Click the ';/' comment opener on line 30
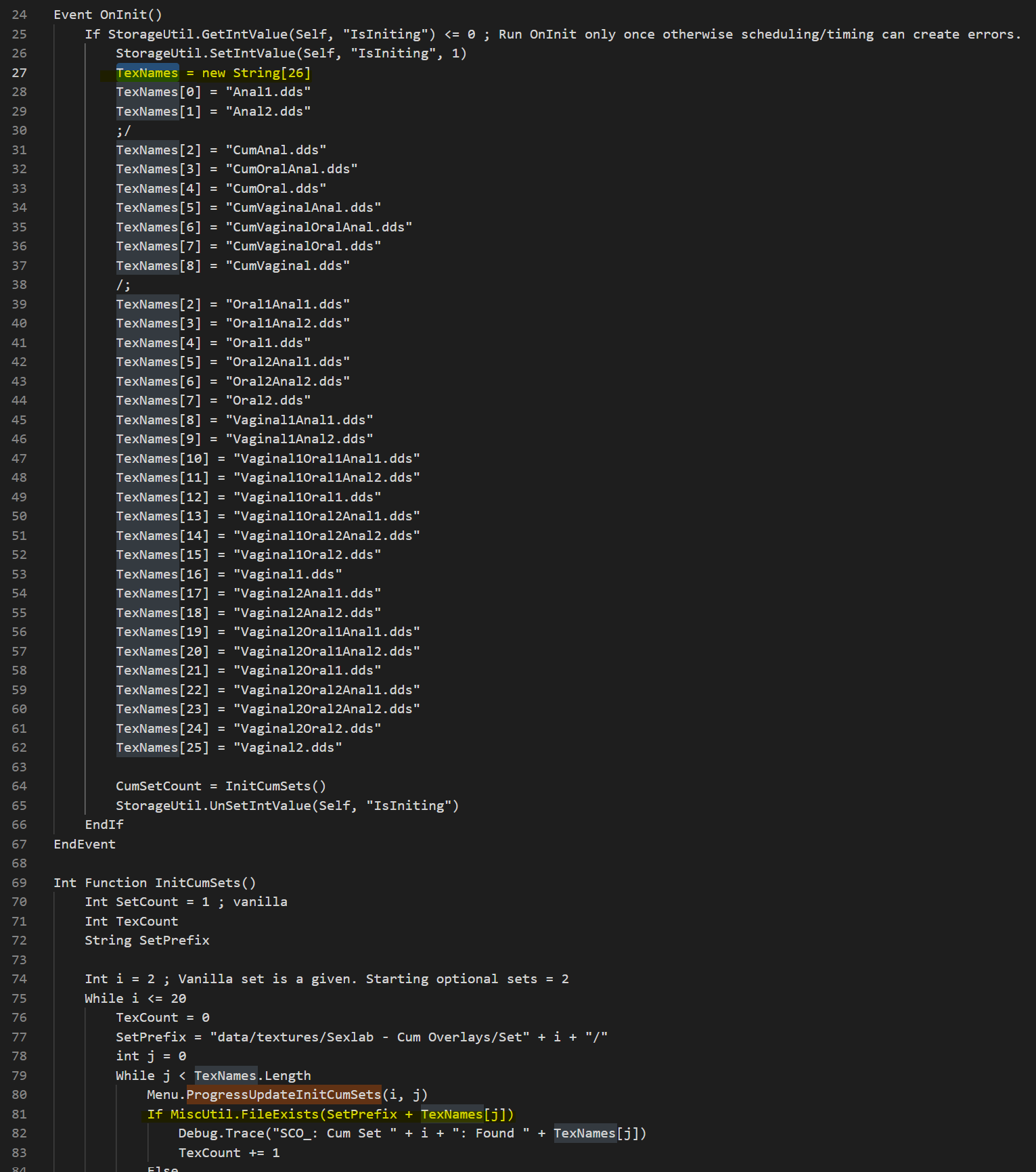Viewport: 1036px width, 1172px height. pyautogui.click(x=123, y=131)
